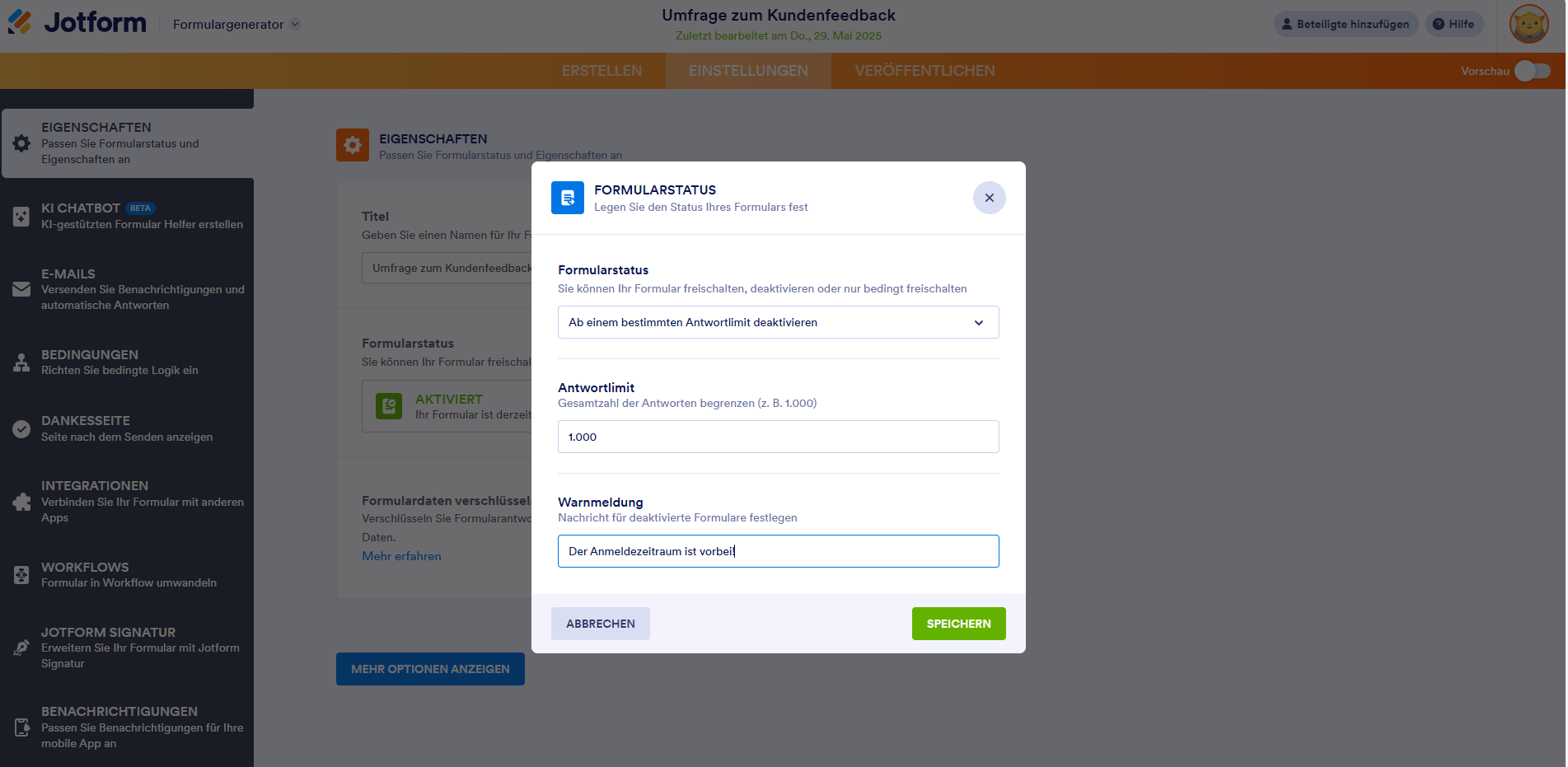Open the profile avatar menu
Screen dimensions: 1568x767
(1528, 24)
